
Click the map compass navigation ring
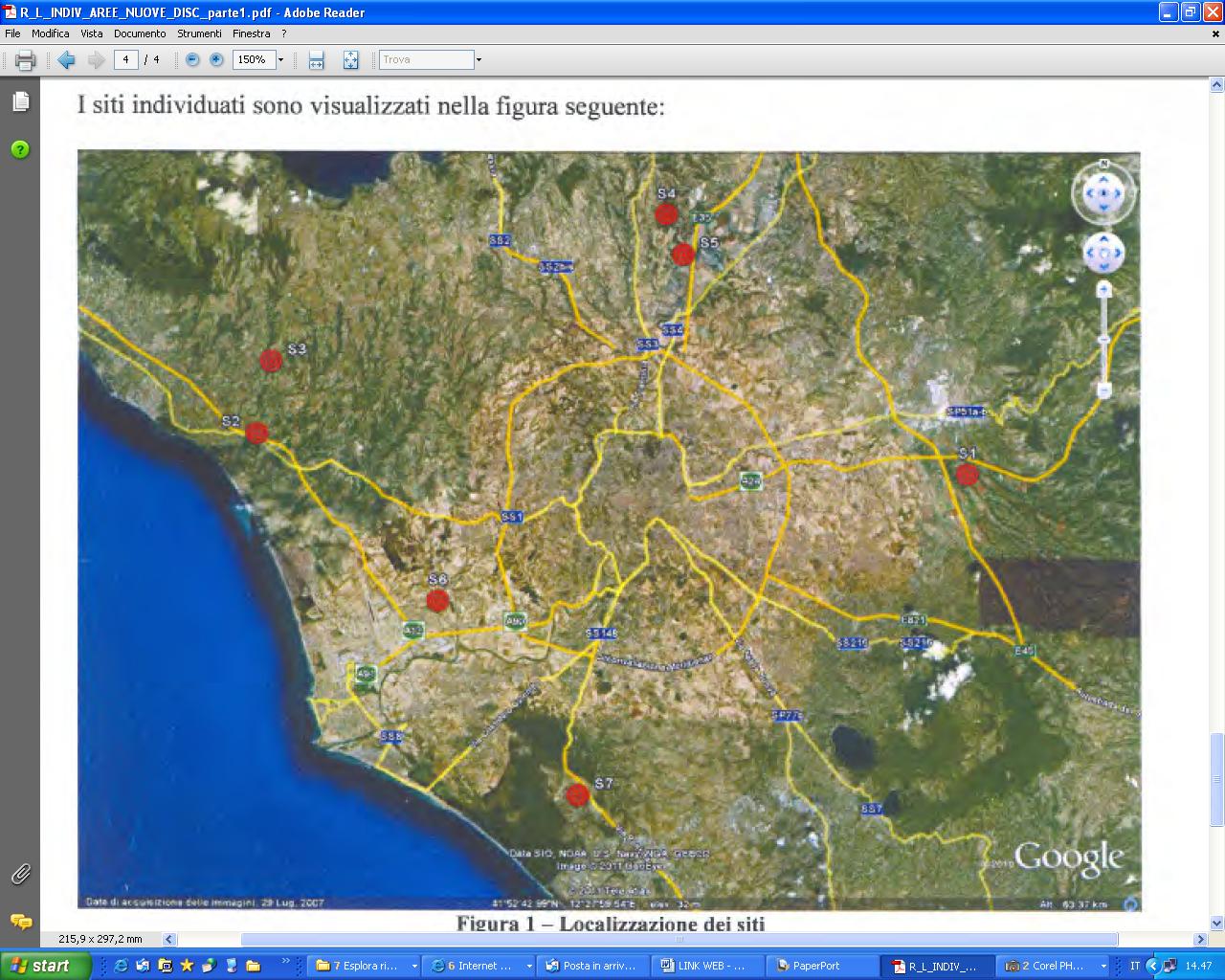pyautogui.click(x=1103, y=192)
